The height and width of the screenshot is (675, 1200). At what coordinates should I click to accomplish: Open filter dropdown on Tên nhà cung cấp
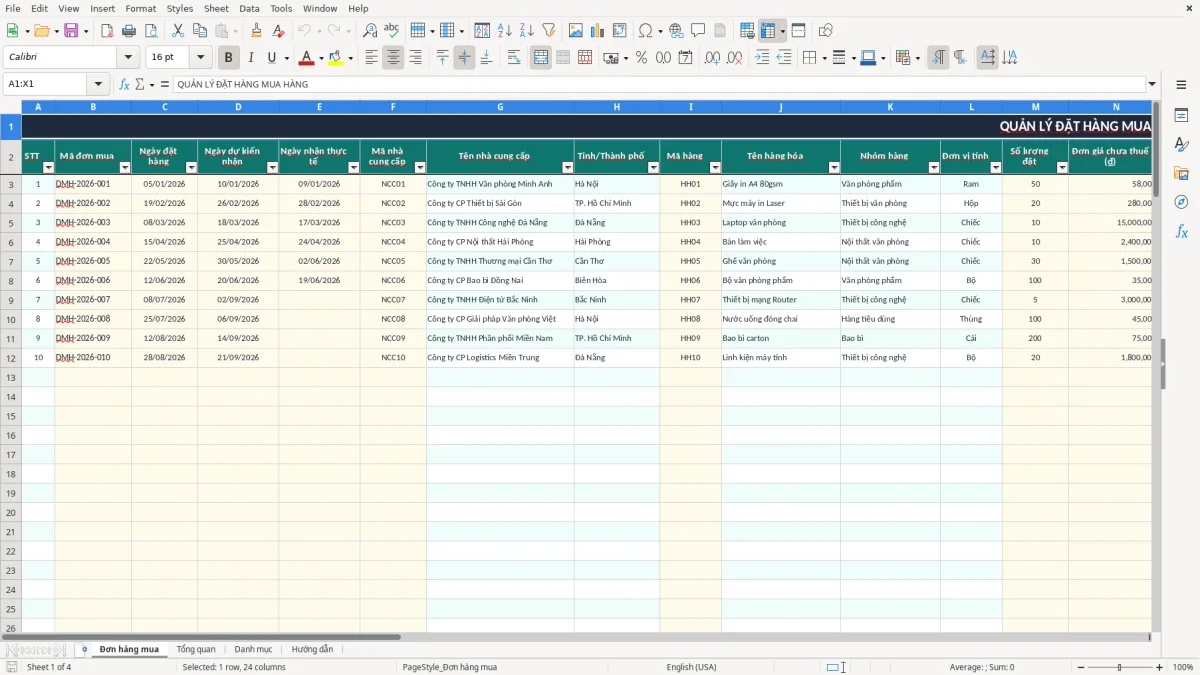point(568,168)
